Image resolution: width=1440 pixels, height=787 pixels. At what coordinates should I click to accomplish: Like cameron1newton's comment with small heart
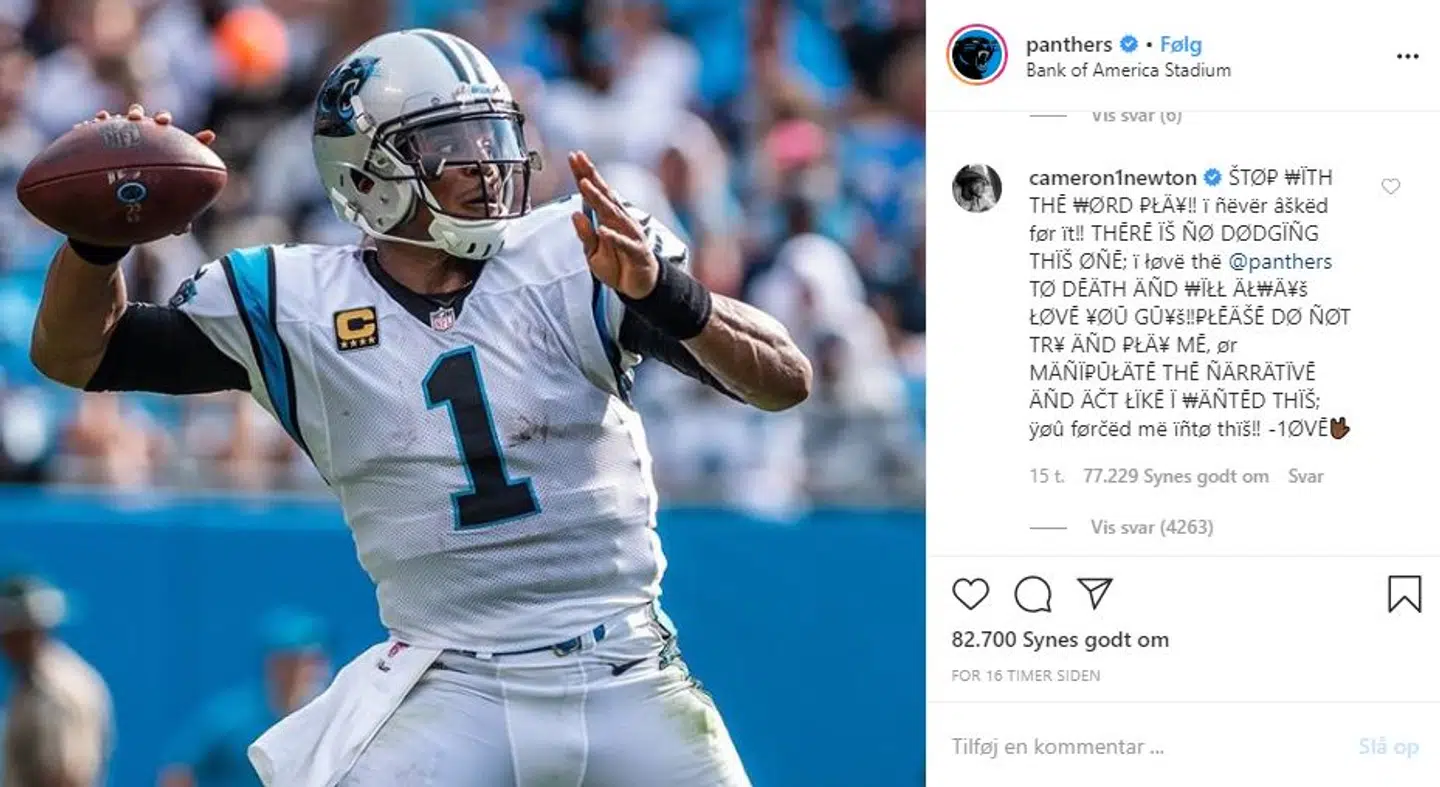(x=1390, y=186)
